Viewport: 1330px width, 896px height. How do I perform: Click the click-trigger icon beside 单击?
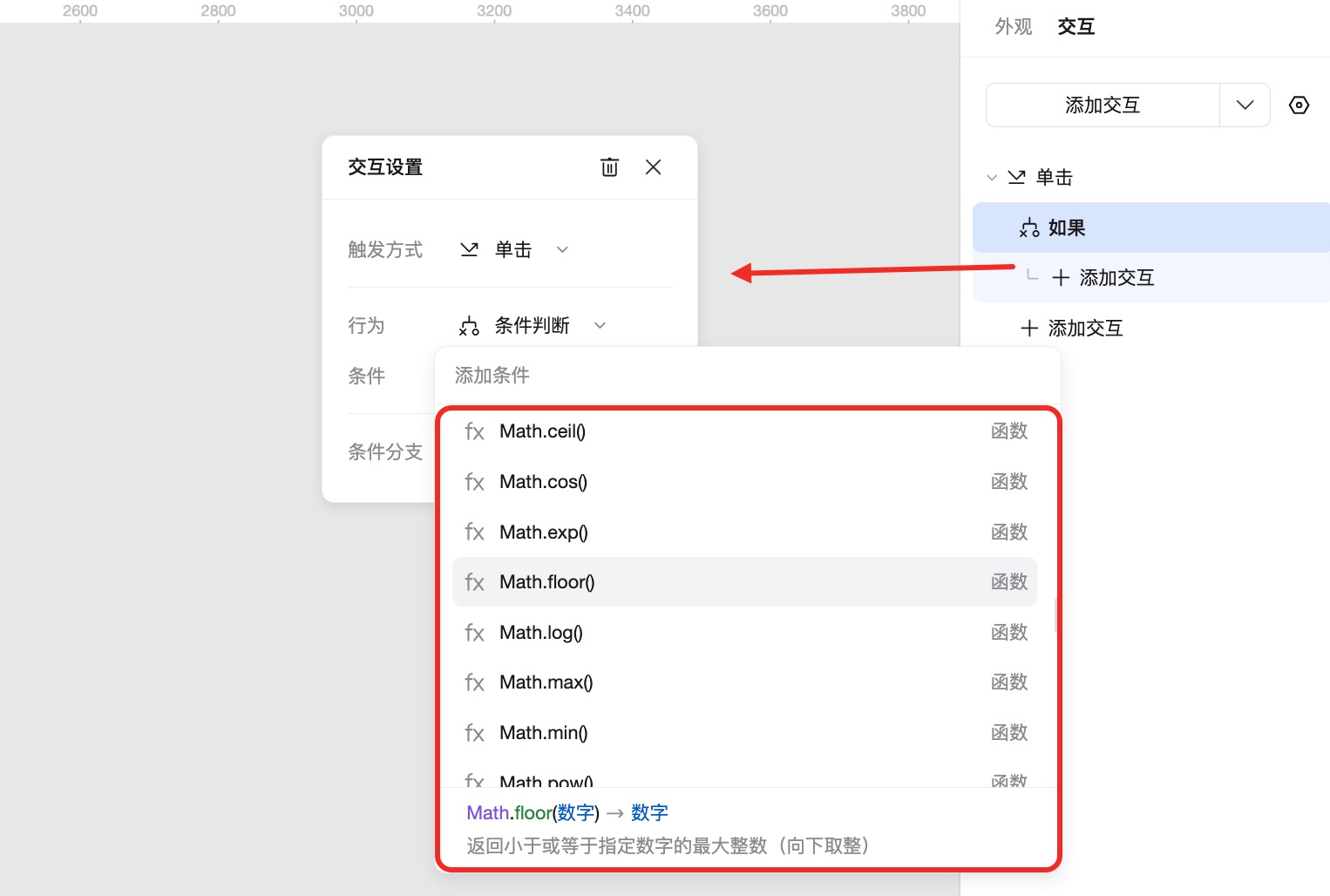pyautogui.click(x=469, y=249)
